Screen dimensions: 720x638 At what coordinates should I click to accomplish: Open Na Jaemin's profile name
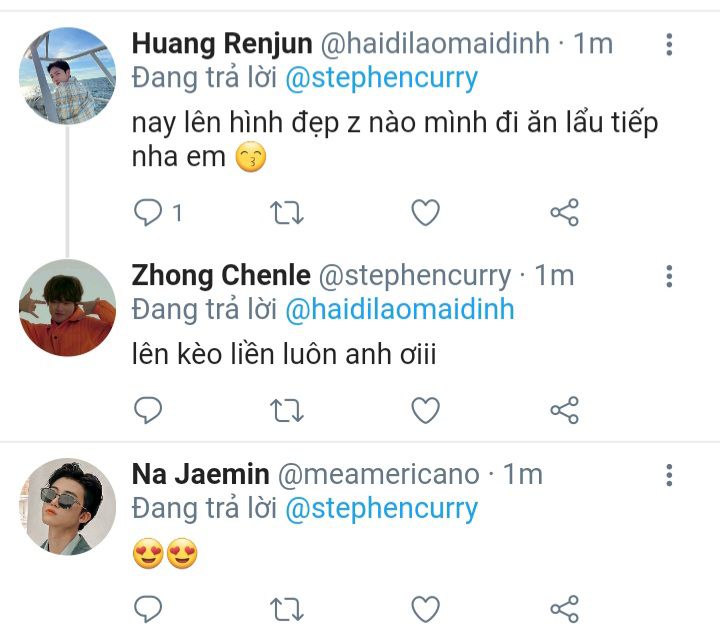(x=200, y=474)
